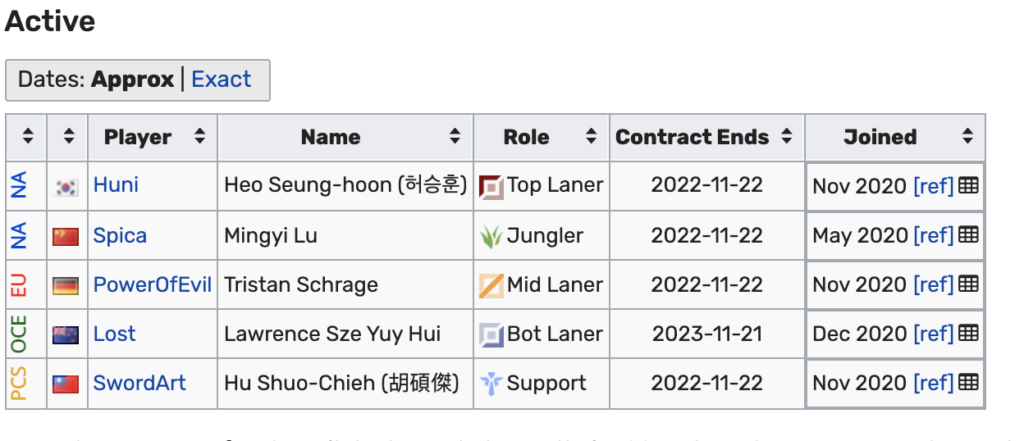Sort table by Contract Ends column

[786, 137]
